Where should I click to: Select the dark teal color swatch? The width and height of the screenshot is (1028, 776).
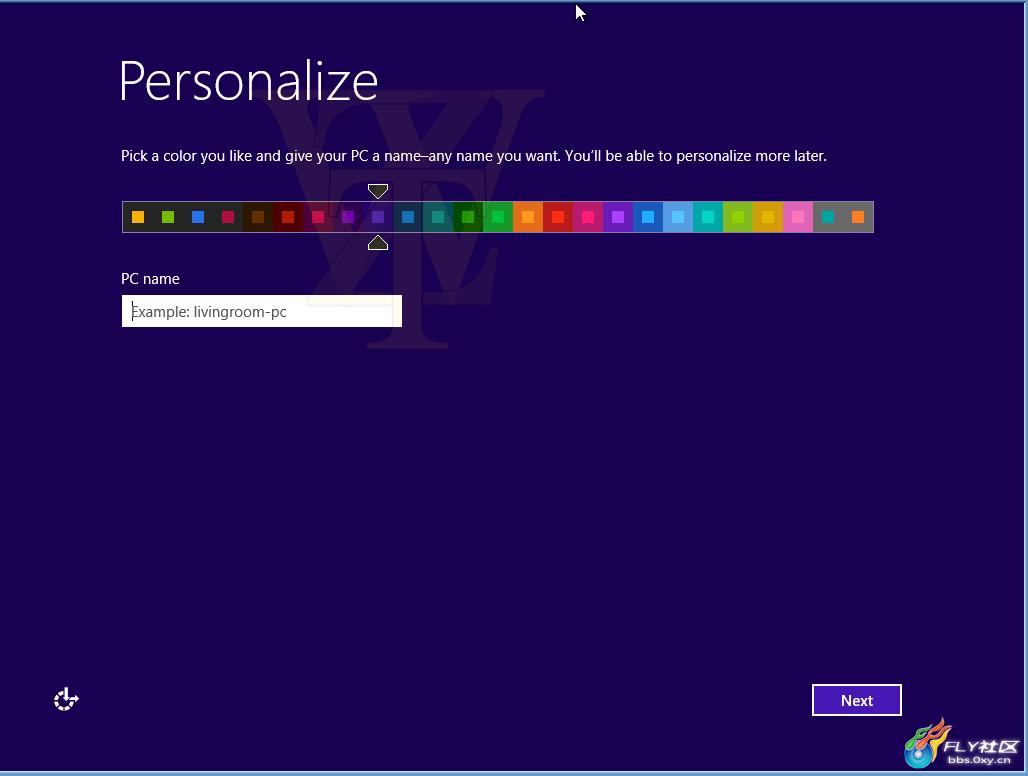click(x=438, y=217)
